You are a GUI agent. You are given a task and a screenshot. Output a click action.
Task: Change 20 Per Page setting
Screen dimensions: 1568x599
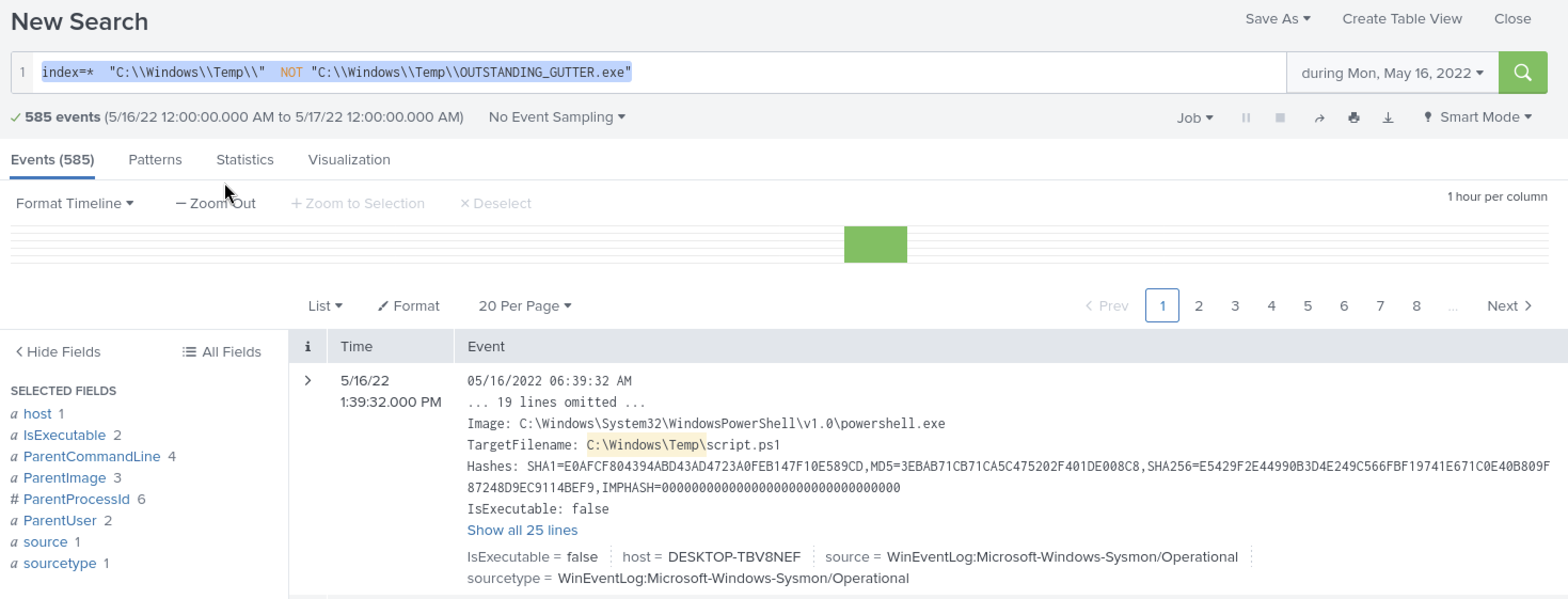point(525,305)
